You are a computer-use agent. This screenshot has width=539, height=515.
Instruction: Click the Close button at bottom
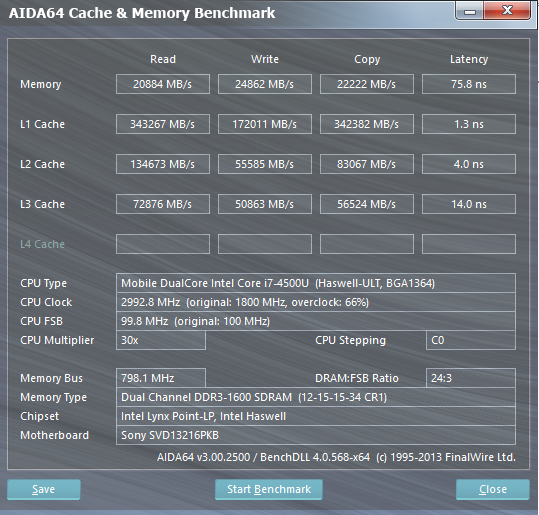(493, 489)
